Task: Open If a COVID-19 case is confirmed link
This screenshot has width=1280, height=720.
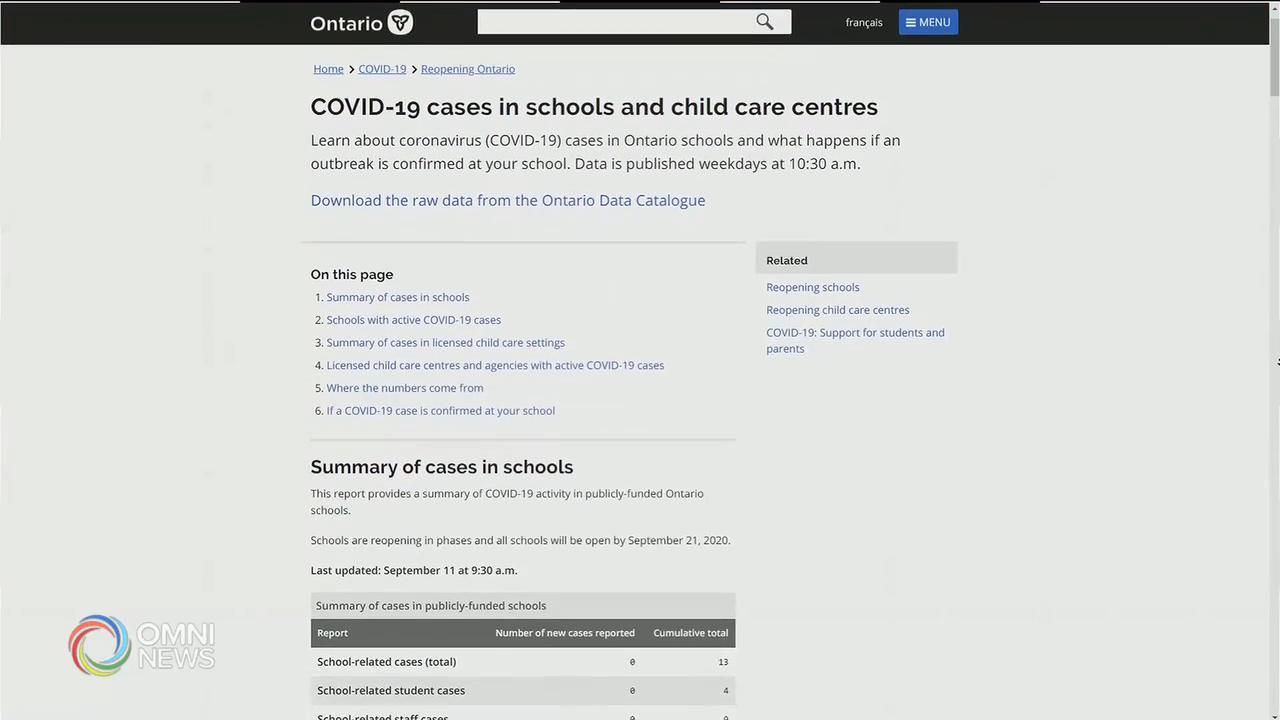Action: click(x=440, y=411)
